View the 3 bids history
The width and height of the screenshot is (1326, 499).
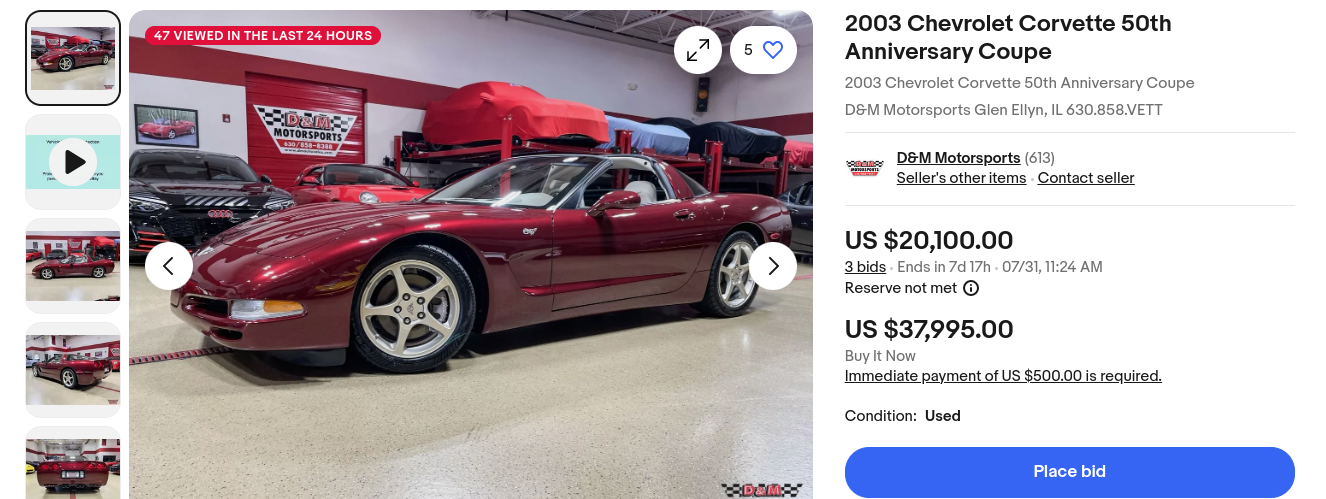(x=865, y=267)
